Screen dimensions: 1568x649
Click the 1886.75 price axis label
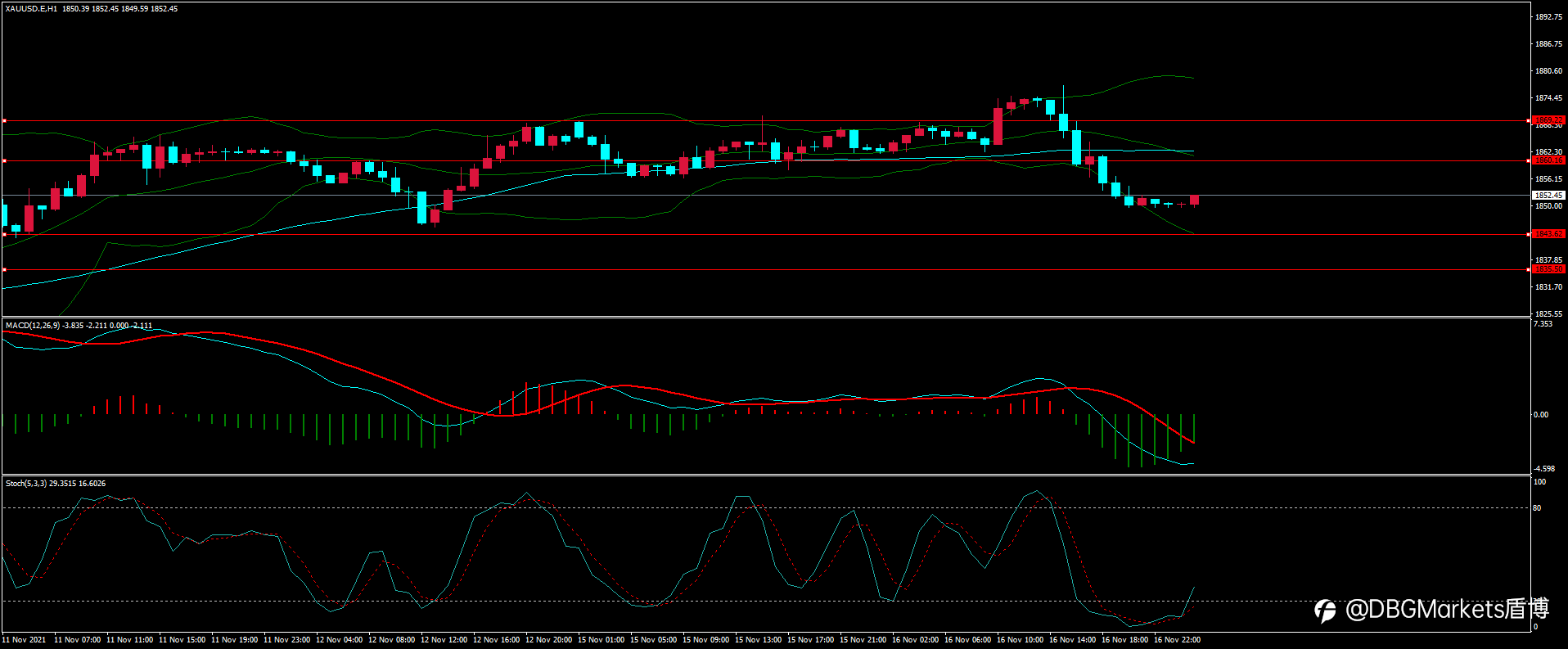coord(1548,44)
